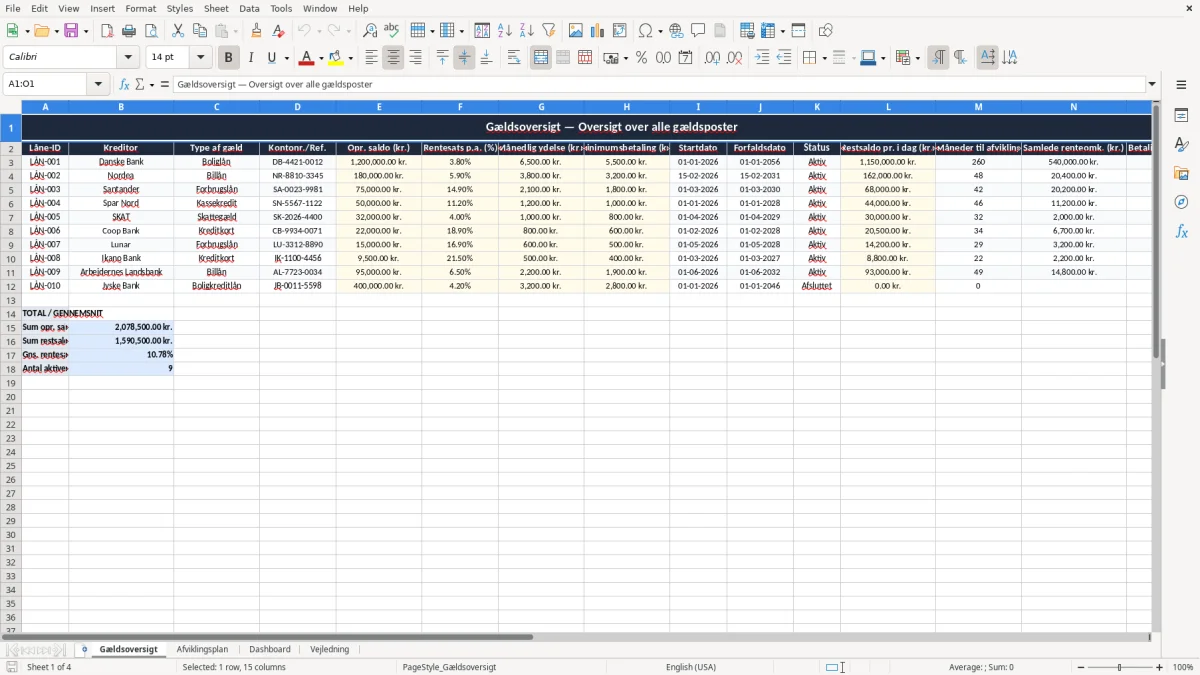Click the Insert Comment icon

pos(698,31)
